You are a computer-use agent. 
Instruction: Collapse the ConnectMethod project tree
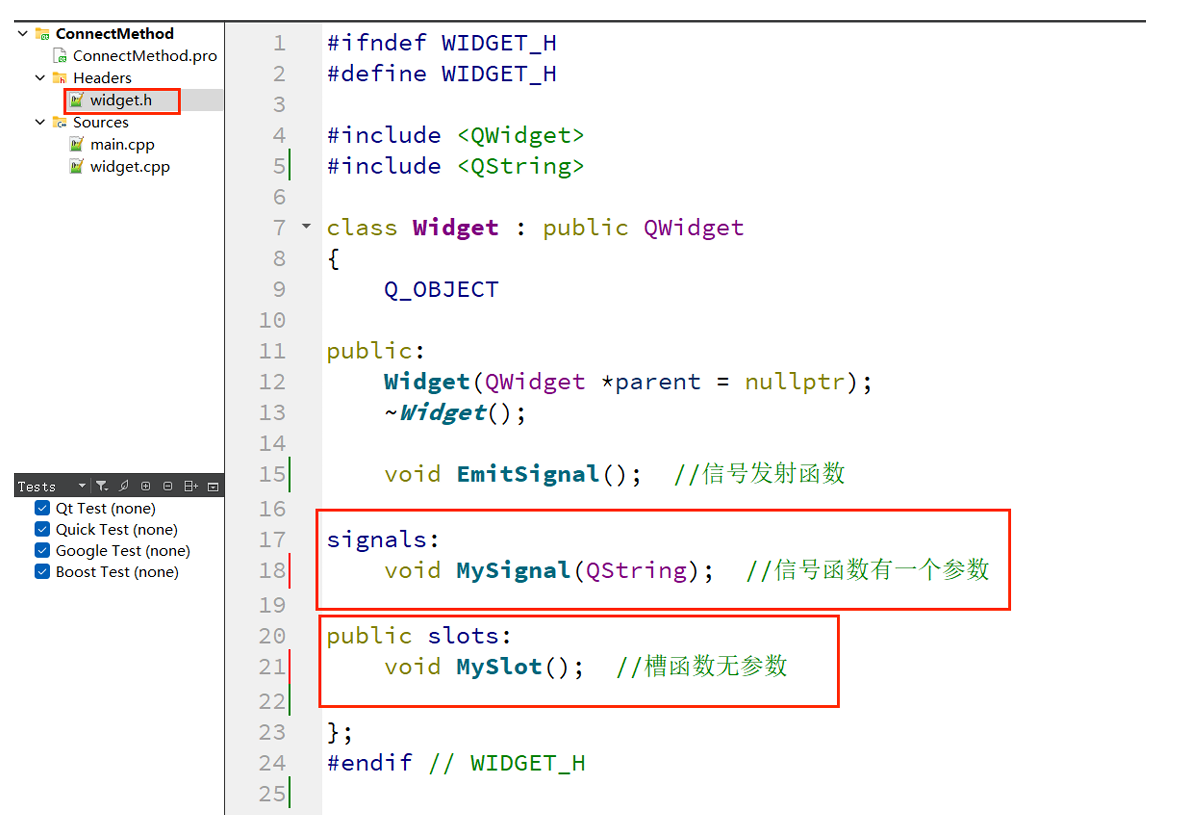coord(21,33)
